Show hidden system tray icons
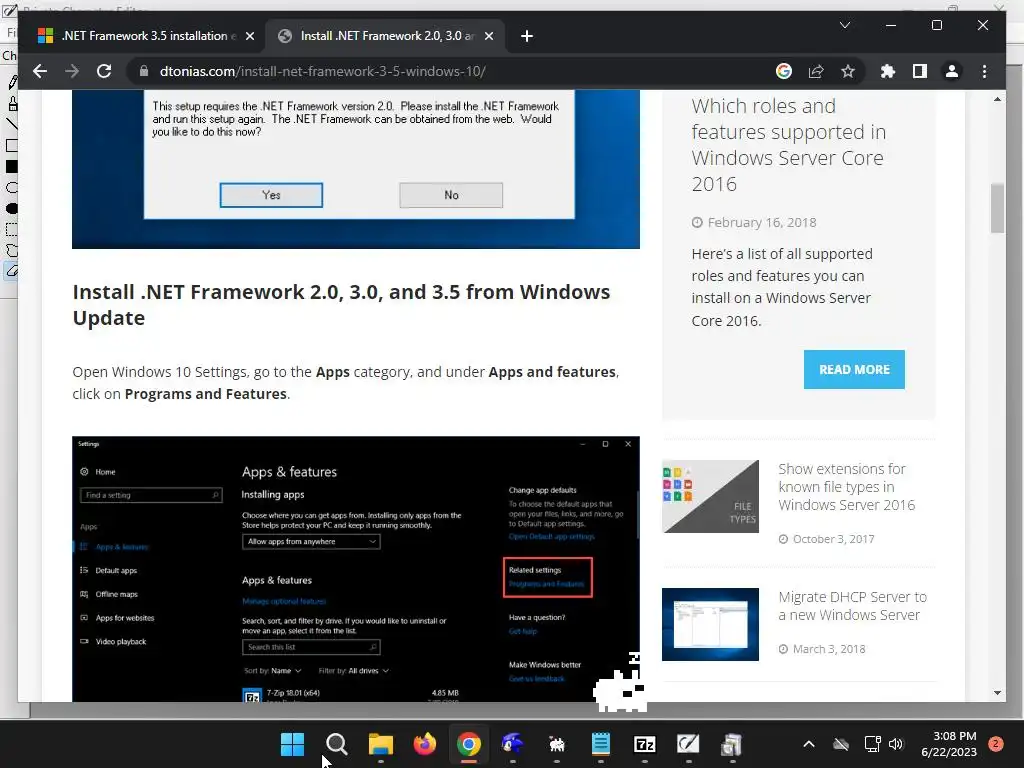This screenshot has height=768, width=1024. [808, 744]
